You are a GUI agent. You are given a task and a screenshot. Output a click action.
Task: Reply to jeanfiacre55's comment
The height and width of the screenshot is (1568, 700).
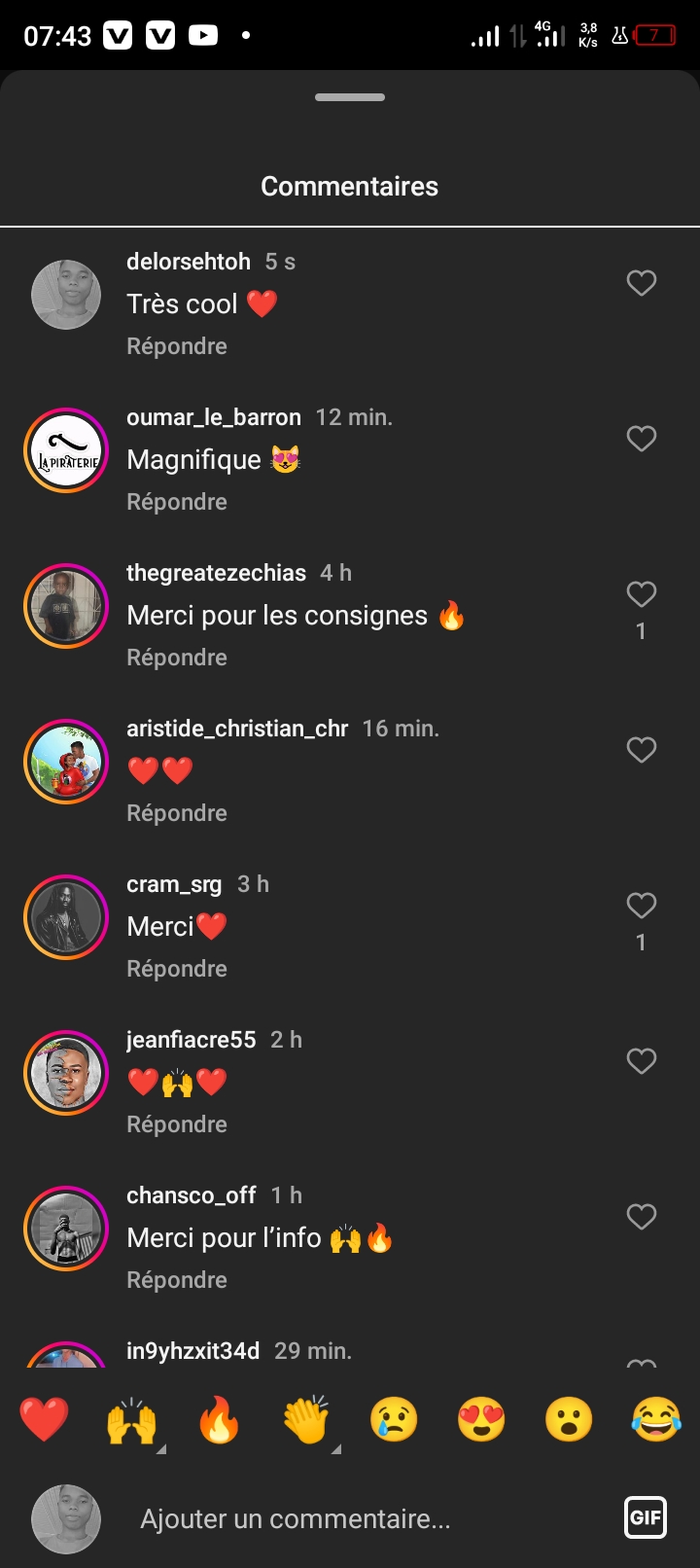[177, 1124]
